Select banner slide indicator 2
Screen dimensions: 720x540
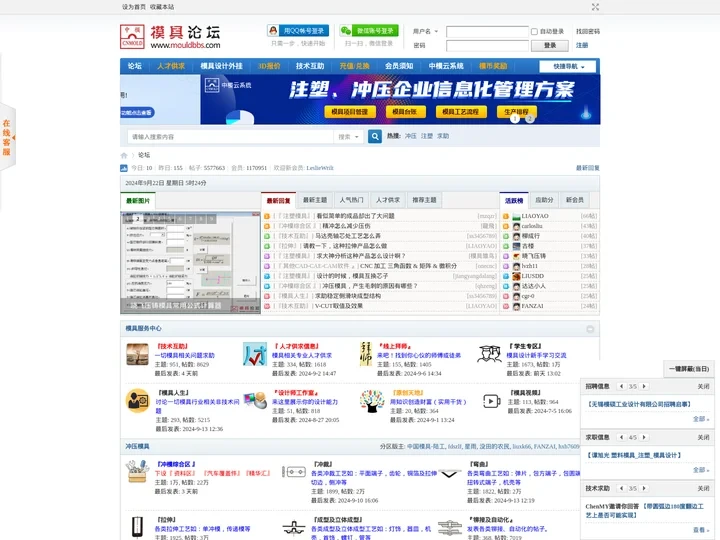(529, 119)
